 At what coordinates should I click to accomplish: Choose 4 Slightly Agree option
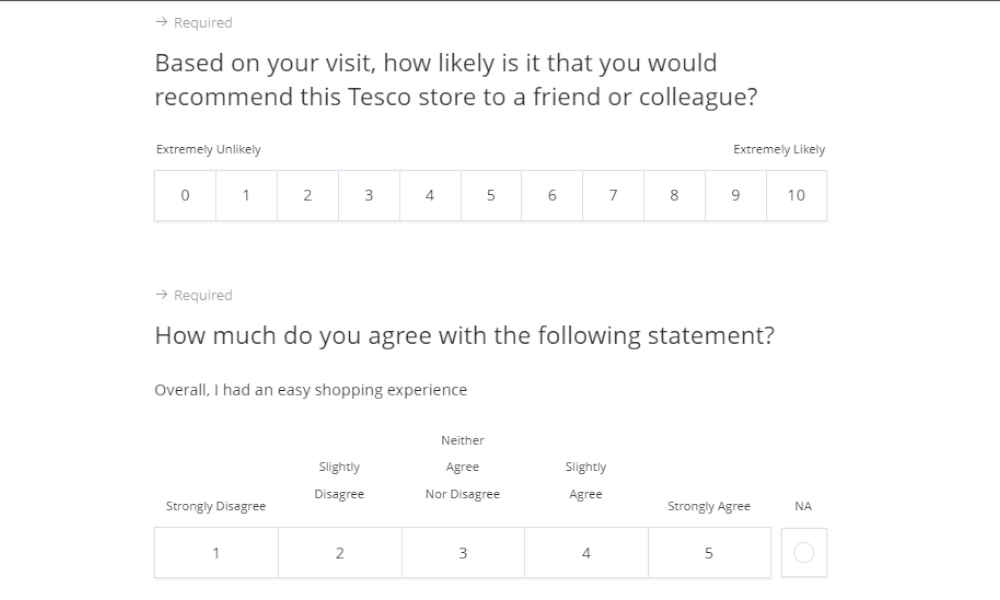[586, 553]
